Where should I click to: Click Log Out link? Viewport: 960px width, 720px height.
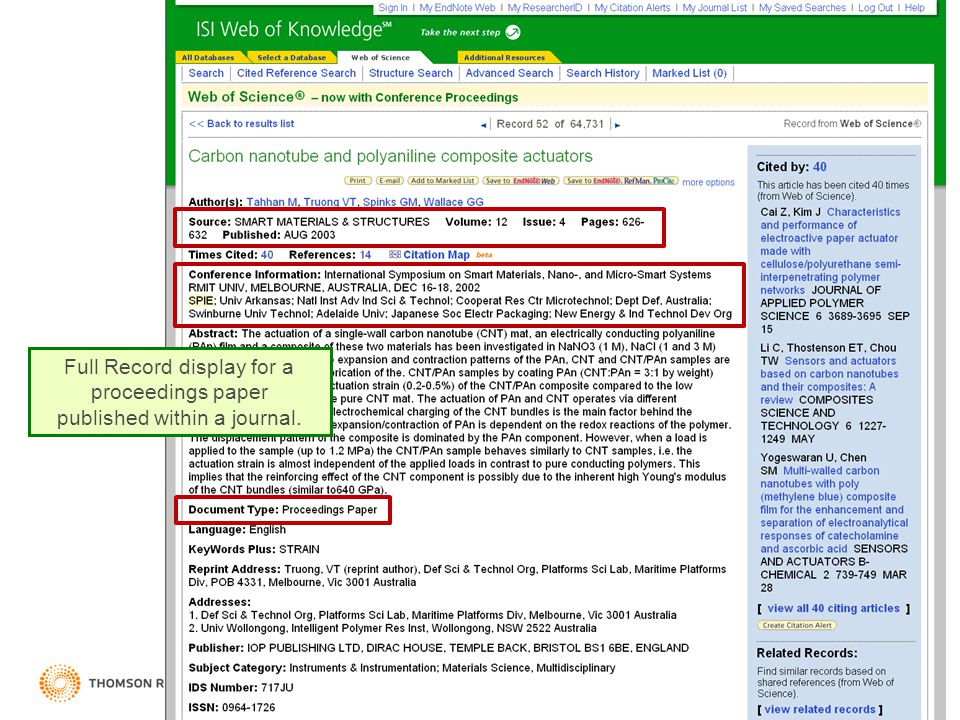click(876, 7)
